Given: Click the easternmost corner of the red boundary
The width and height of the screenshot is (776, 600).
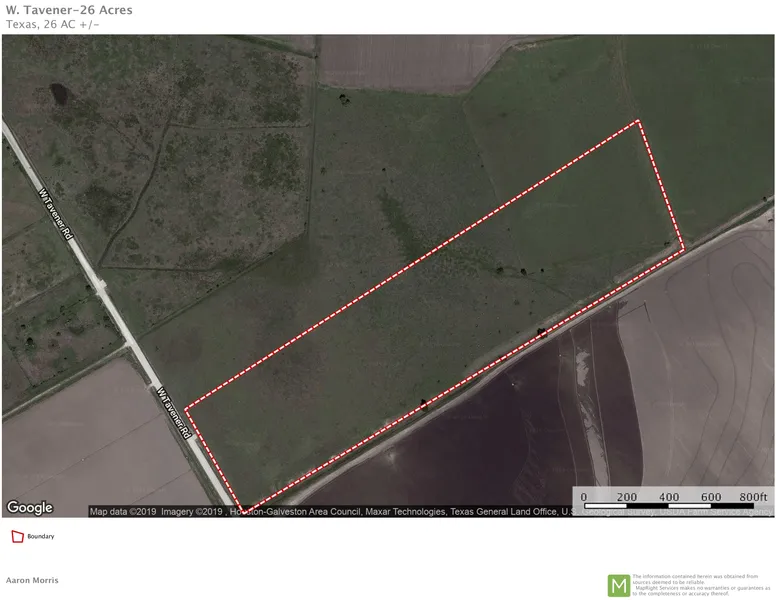Looking at the screenshot, I should [684, 249].
